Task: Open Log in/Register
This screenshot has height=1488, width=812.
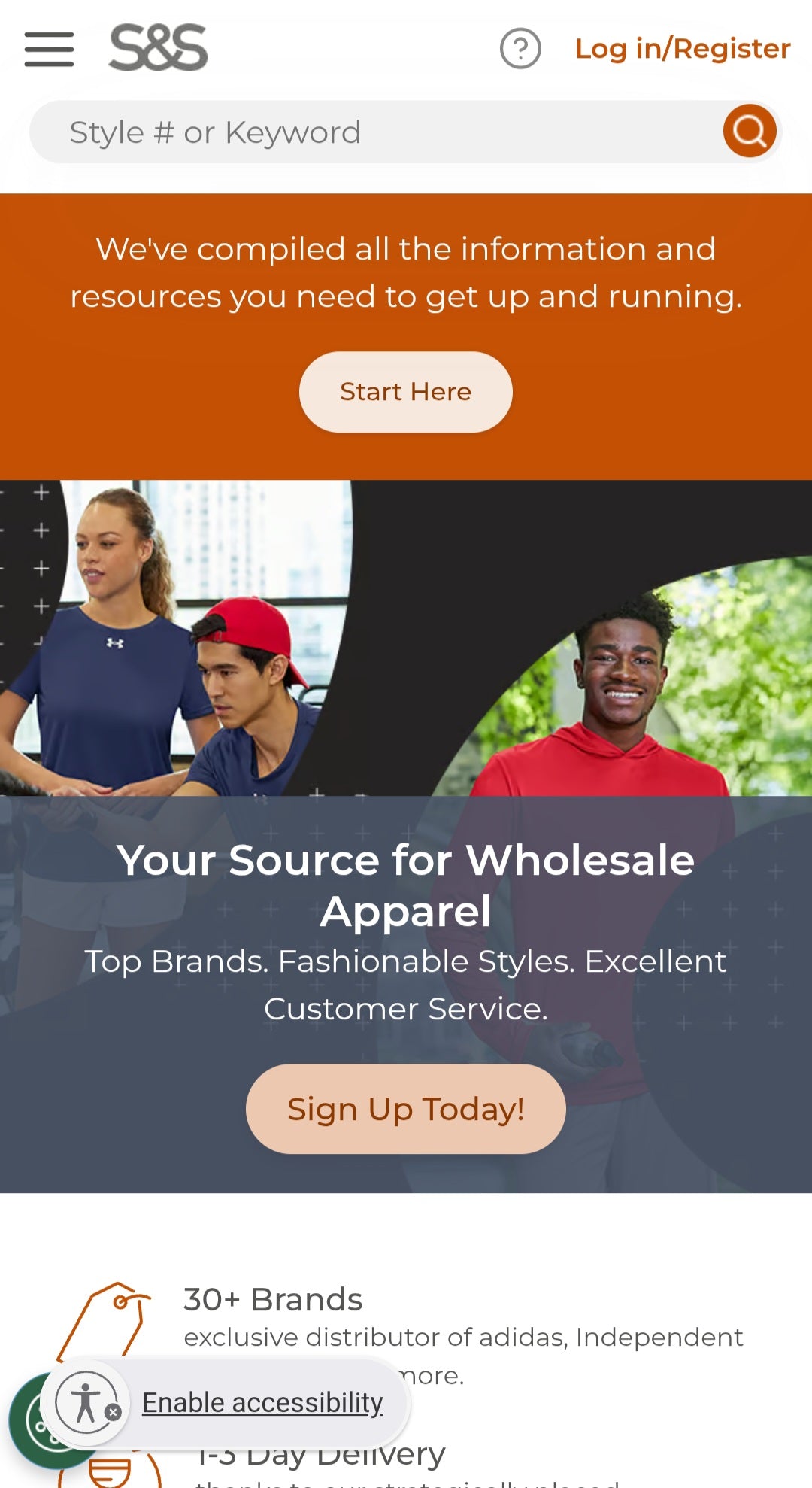Action: click(x=683, y=49)
